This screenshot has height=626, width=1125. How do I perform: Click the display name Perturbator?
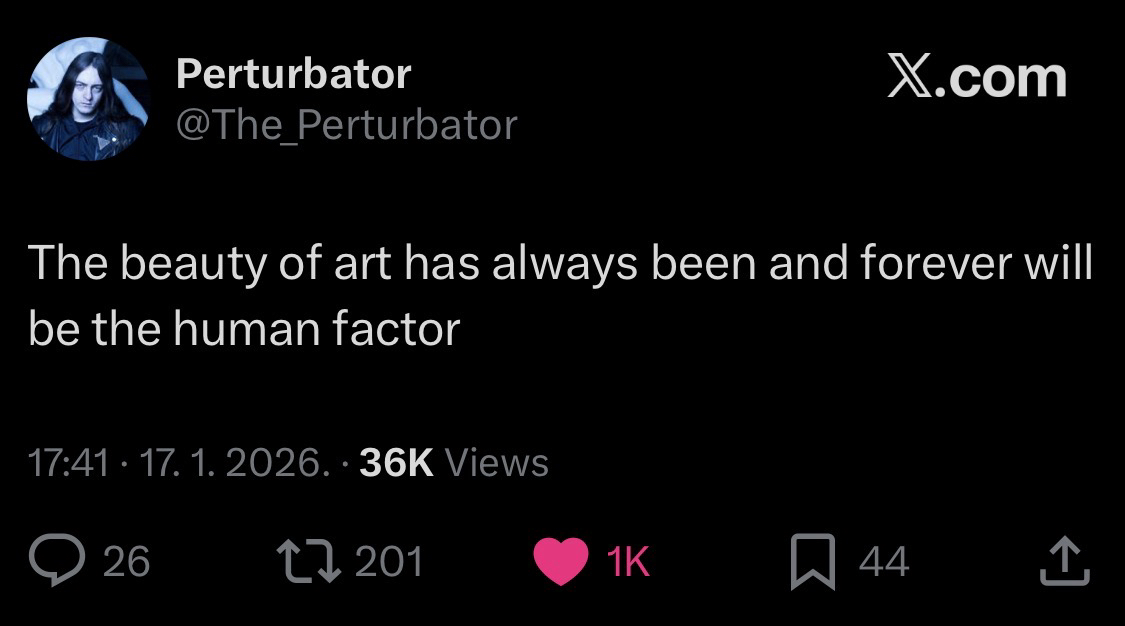(x=293, y=73)
